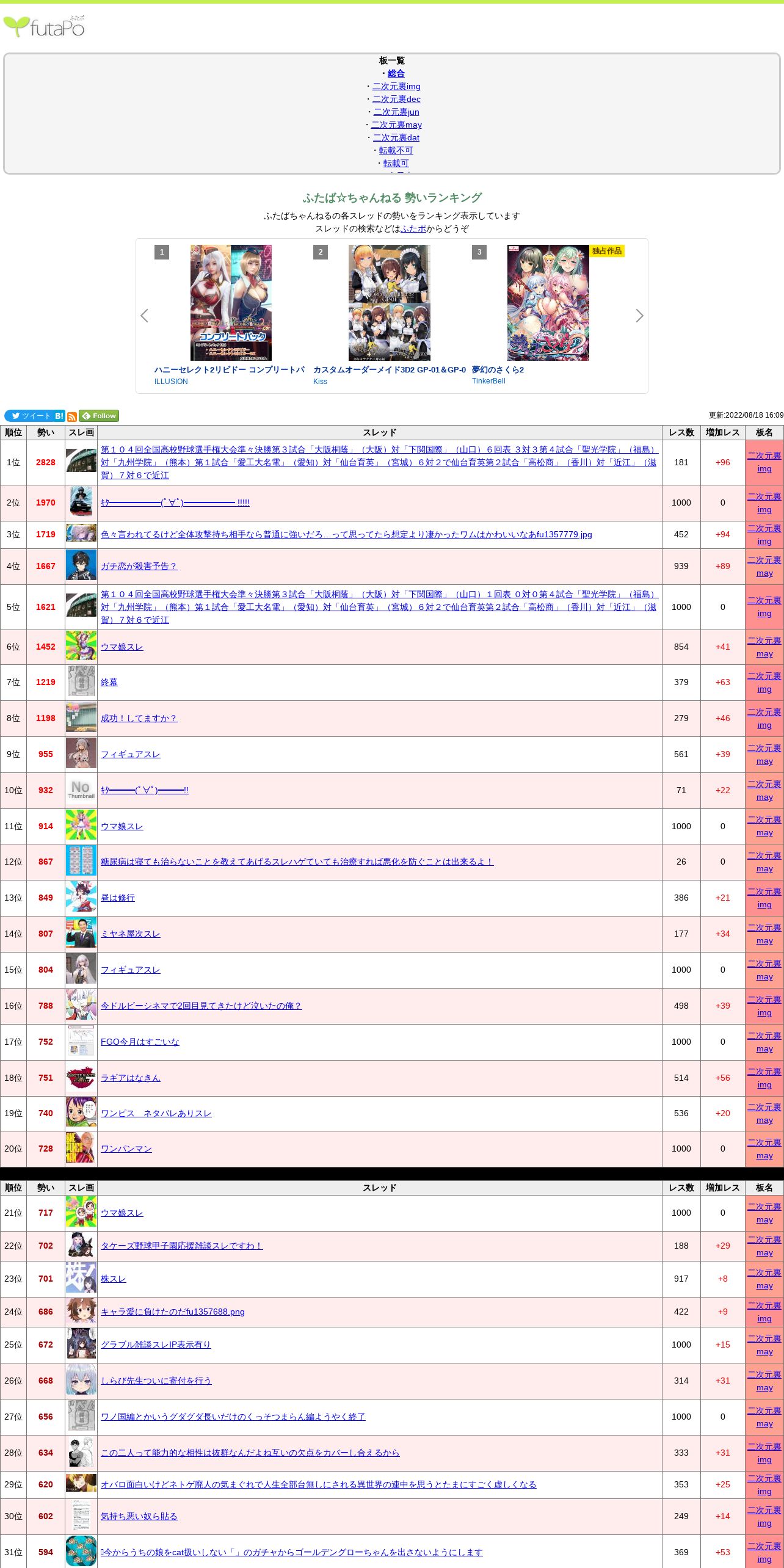Open rank 20 ワンパンマン thumbnail
The image size is (784, 1568).
coord(81,1148)
